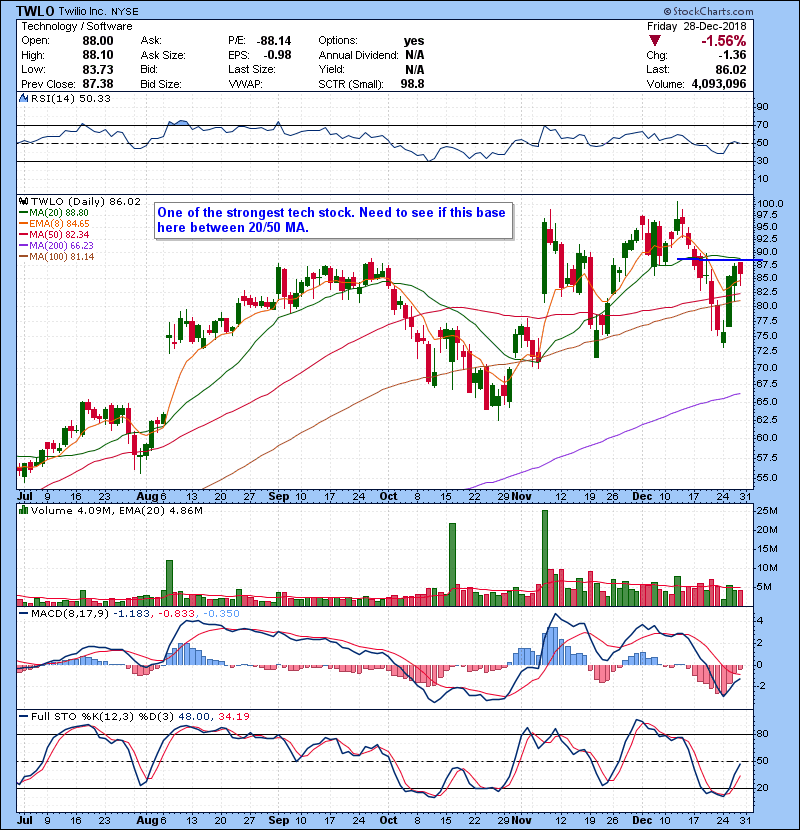The image size is (800, 830).
Task: Click the 25M volume axis label
Action: [x=767, y=511]
